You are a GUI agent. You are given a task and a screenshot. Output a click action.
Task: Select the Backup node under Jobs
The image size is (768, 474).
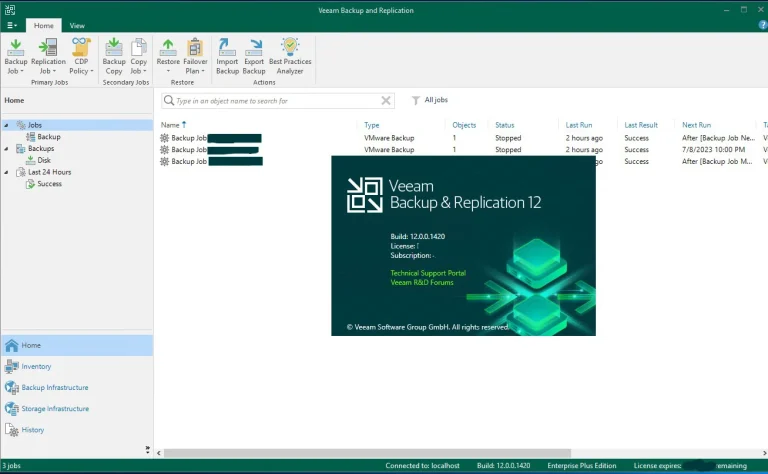(48, 137)
